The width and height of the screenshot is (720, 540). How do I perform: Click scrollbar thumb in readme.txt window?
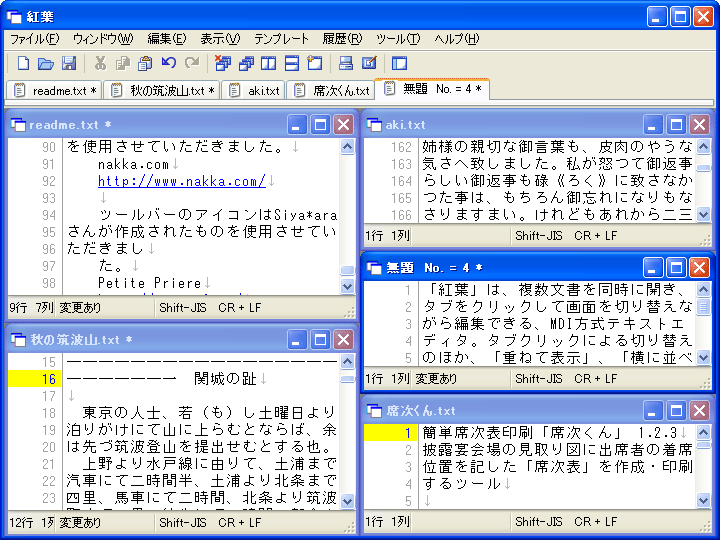click(x=348, y=270)
